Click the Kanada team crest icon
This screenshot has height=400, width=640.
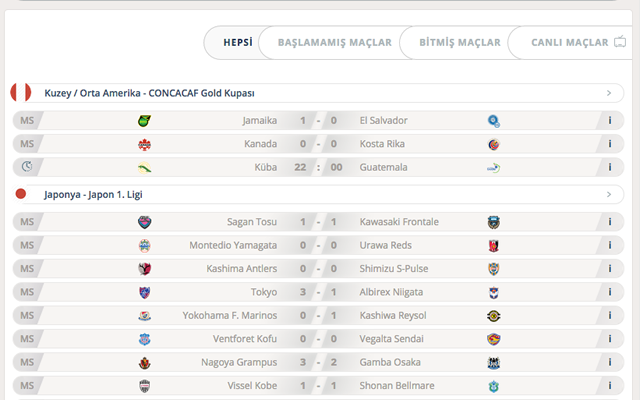144,144
